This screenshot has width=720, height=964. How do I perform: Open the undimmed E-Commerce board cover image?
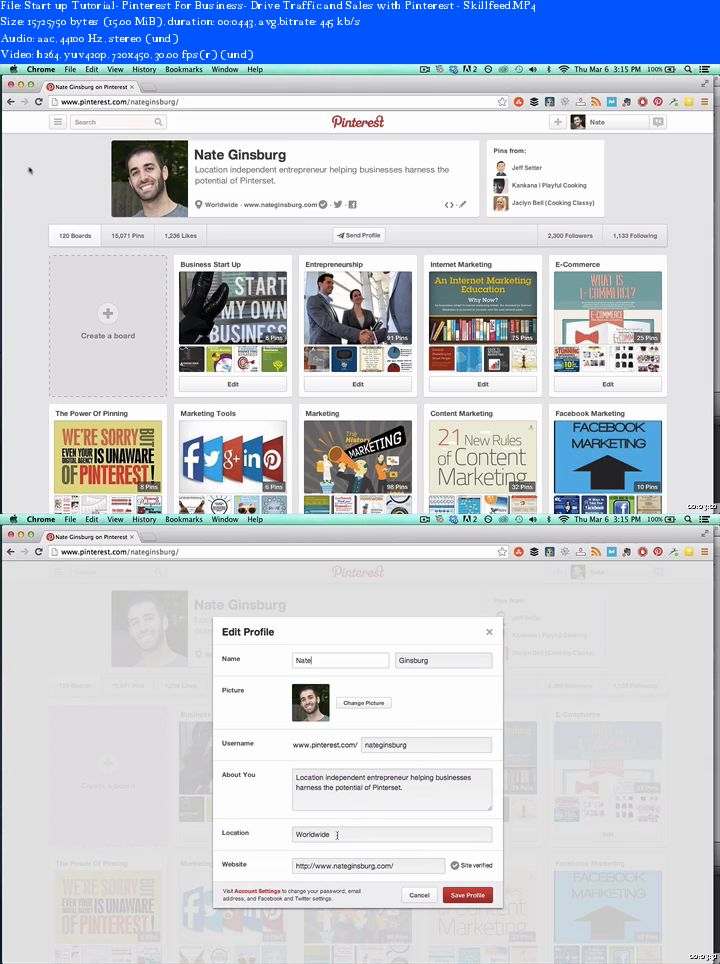pyautogui.click(x=607, y=308)
